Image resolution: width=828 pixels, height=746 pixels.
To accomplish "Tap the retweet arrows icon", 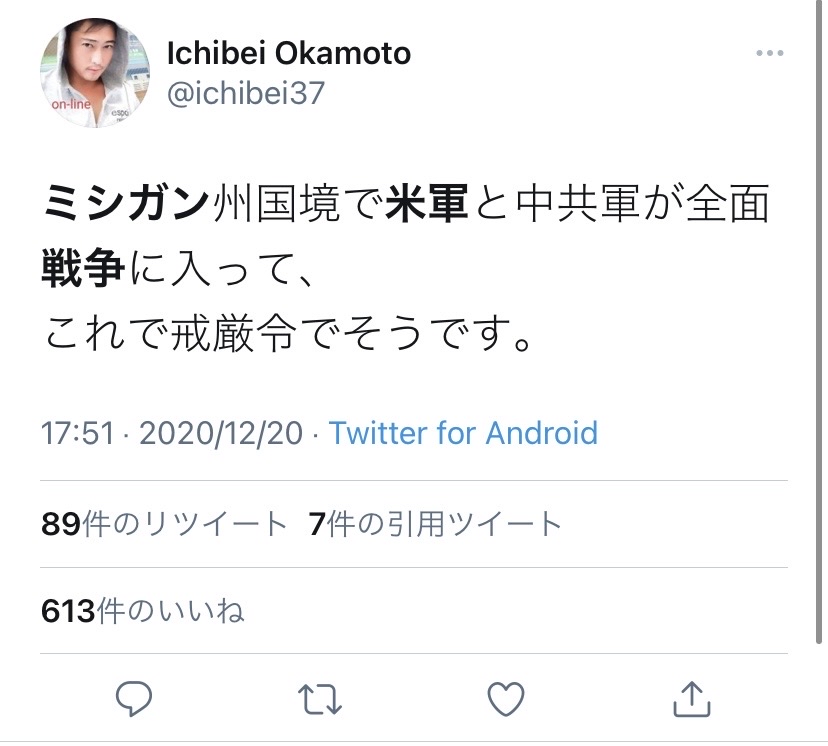I will 320,698.
